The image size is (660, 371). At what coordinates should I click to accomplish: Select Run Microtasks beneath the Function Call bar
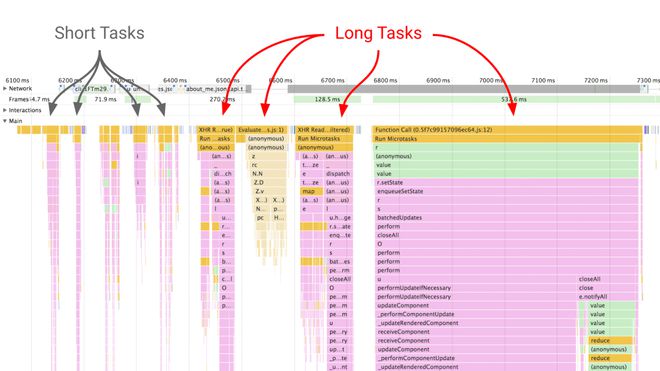pyautogui.click(x=507, y=139)
